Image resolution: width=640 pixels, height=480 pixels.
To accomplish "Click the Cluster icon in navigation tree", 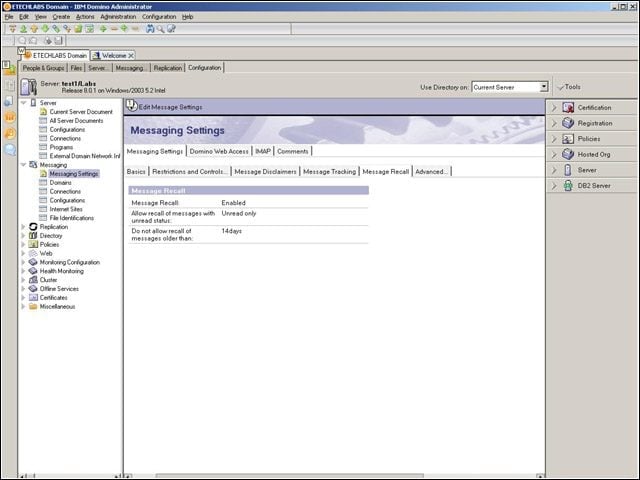I will (x=33, y=280).
